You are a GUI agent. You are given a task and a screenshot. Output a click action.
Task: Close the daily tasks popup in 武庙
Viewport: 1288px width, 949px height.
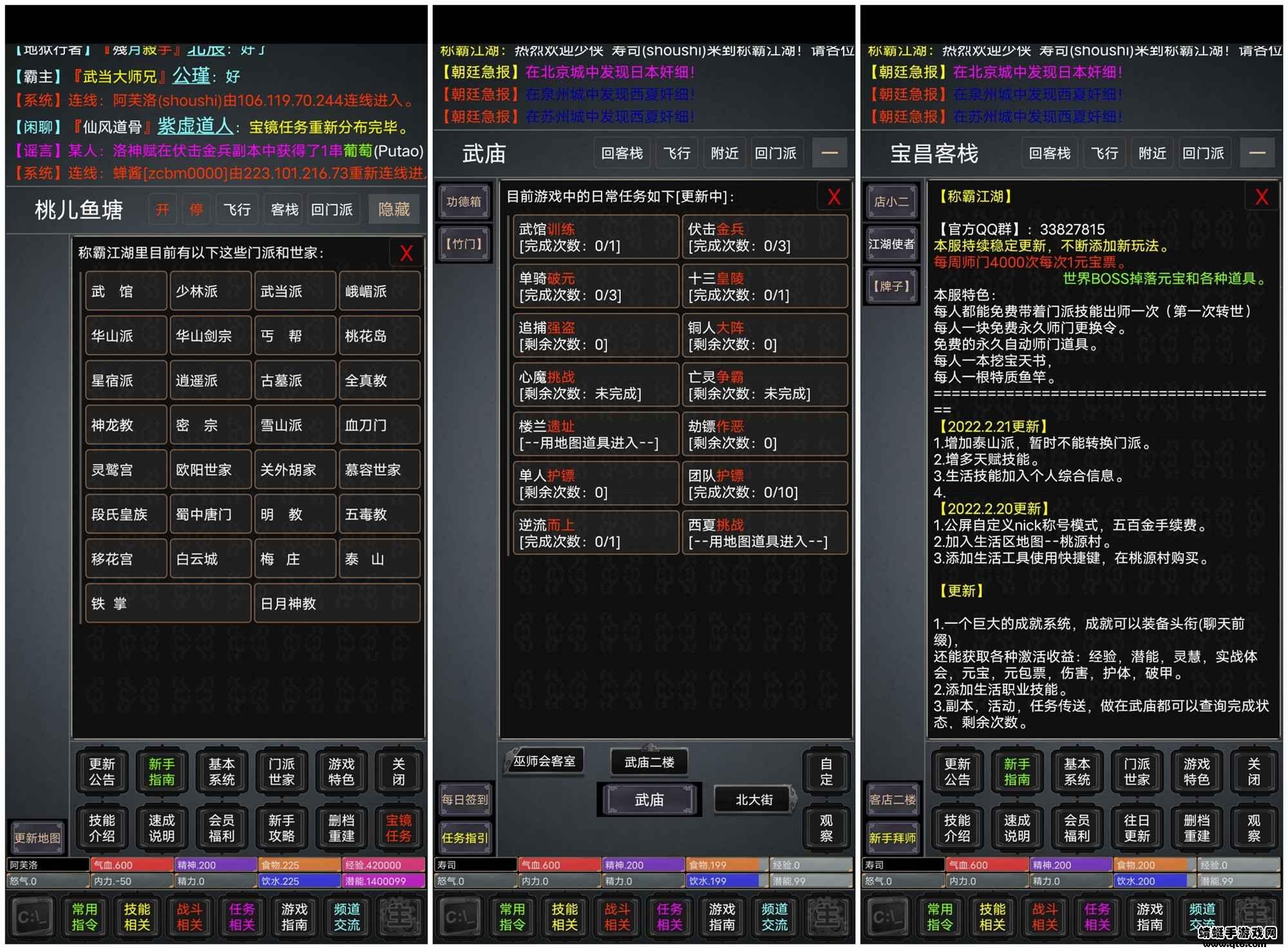click(x=834, y=197)
